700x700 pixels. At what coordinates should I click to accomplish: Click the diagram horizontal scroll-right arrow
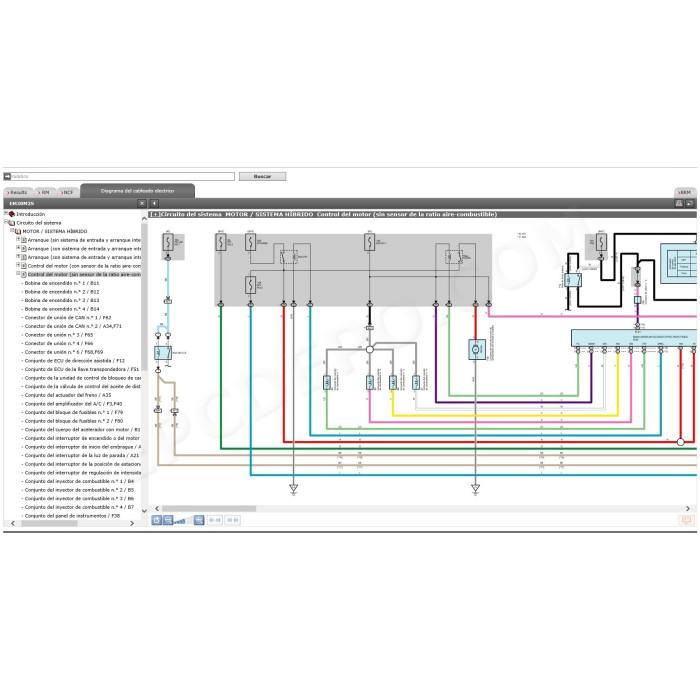688,509
